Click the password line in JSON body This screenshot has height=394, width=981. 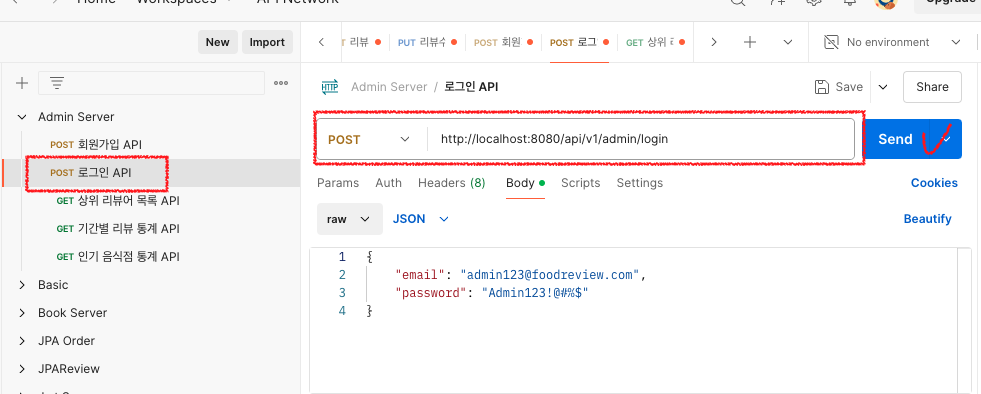tap(491, 293)
